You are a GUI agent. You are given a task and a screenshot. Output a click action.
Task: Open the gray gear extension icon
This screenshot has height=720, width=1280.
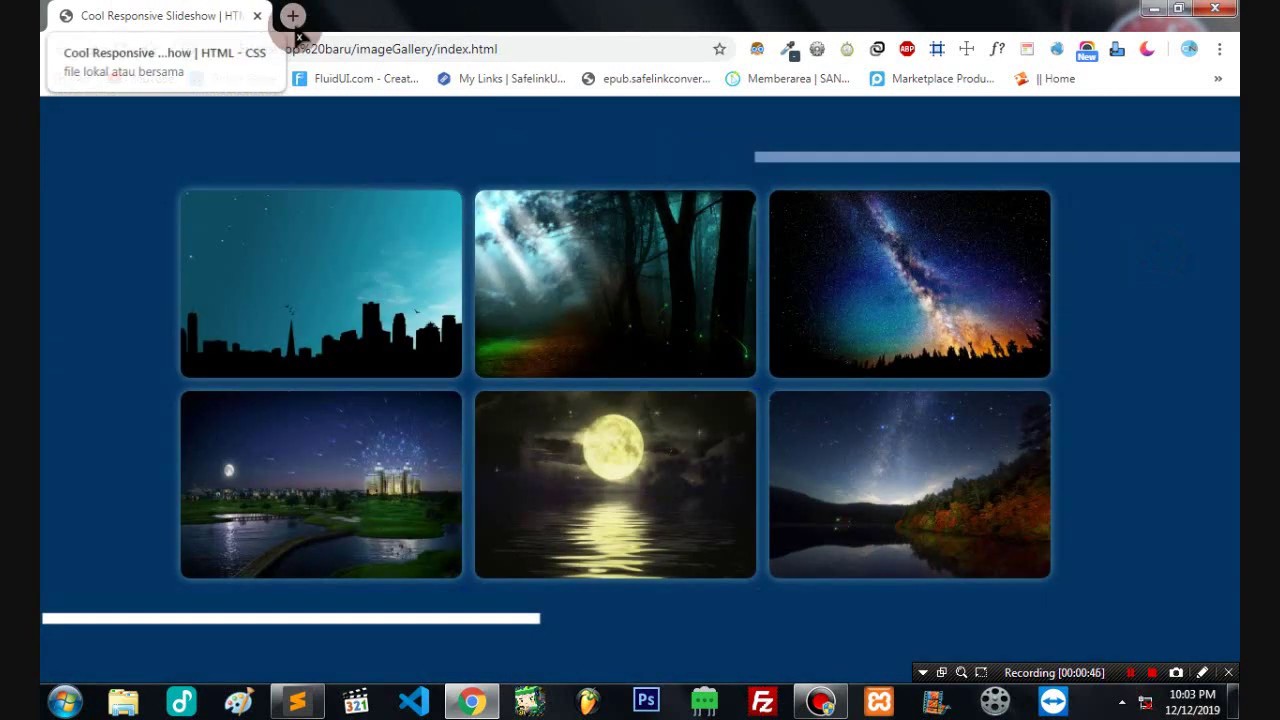point(817,49)
